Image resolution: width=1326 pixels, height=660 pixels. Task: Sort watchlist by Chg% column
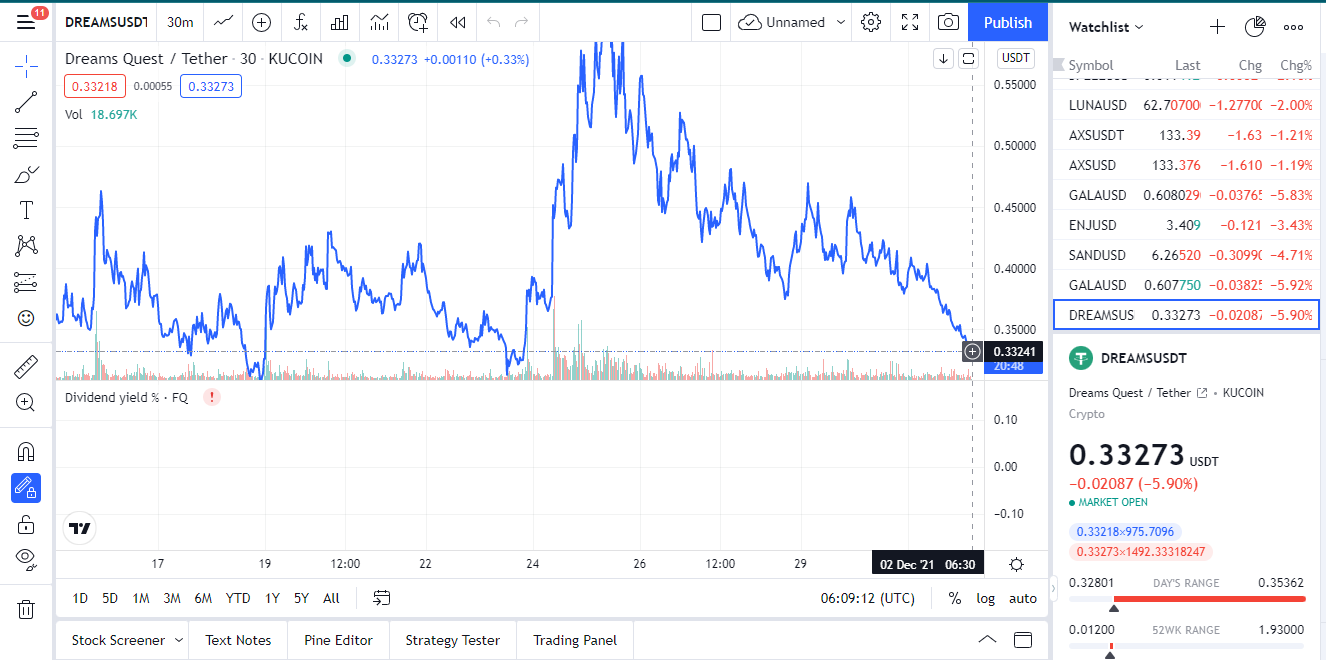(1296, 65)
